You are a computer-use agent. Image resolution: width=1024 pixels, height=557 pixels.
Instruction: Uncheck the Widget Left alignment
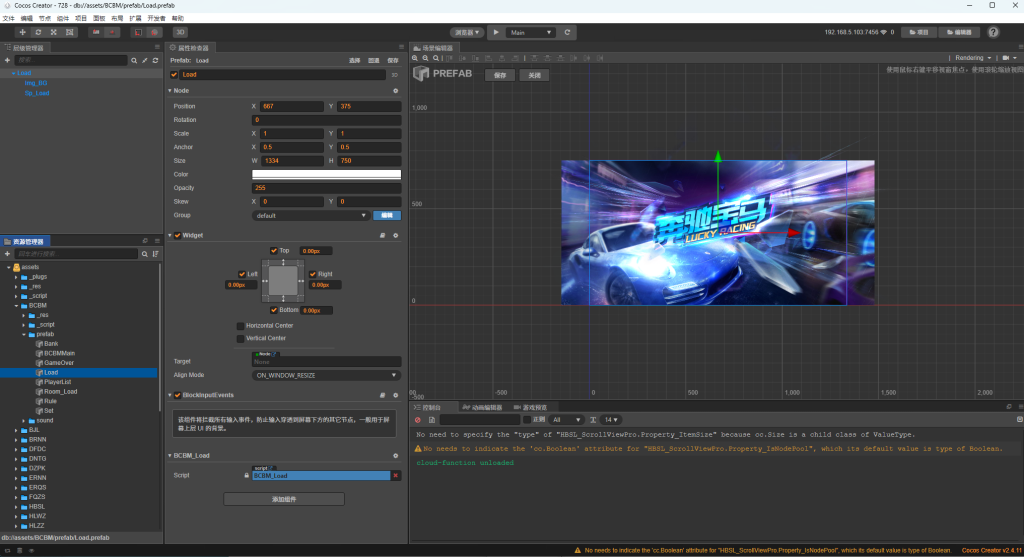pos(242,274)
